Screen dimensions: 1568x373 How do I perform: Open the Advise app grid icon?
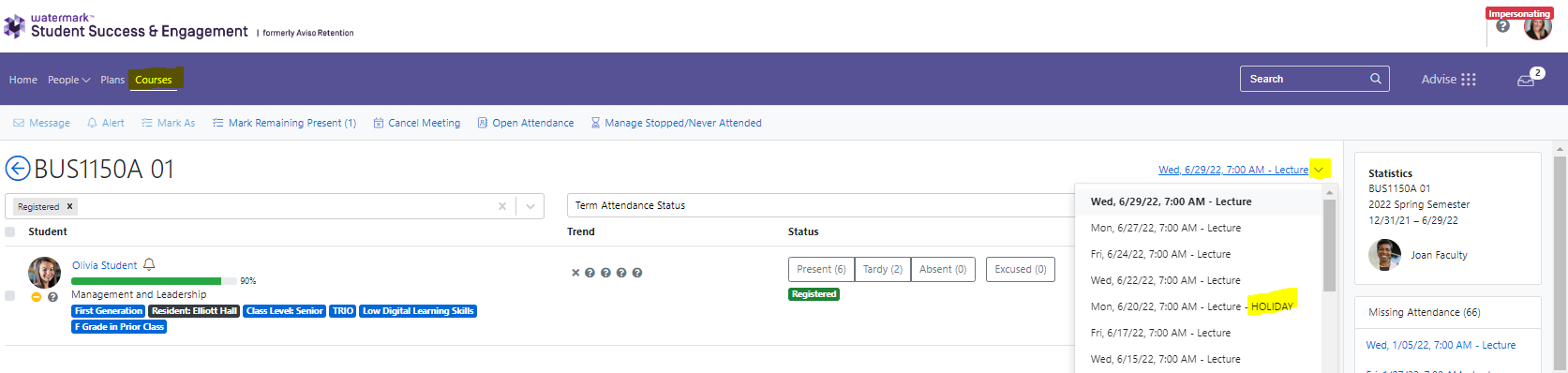point(1469,80)
